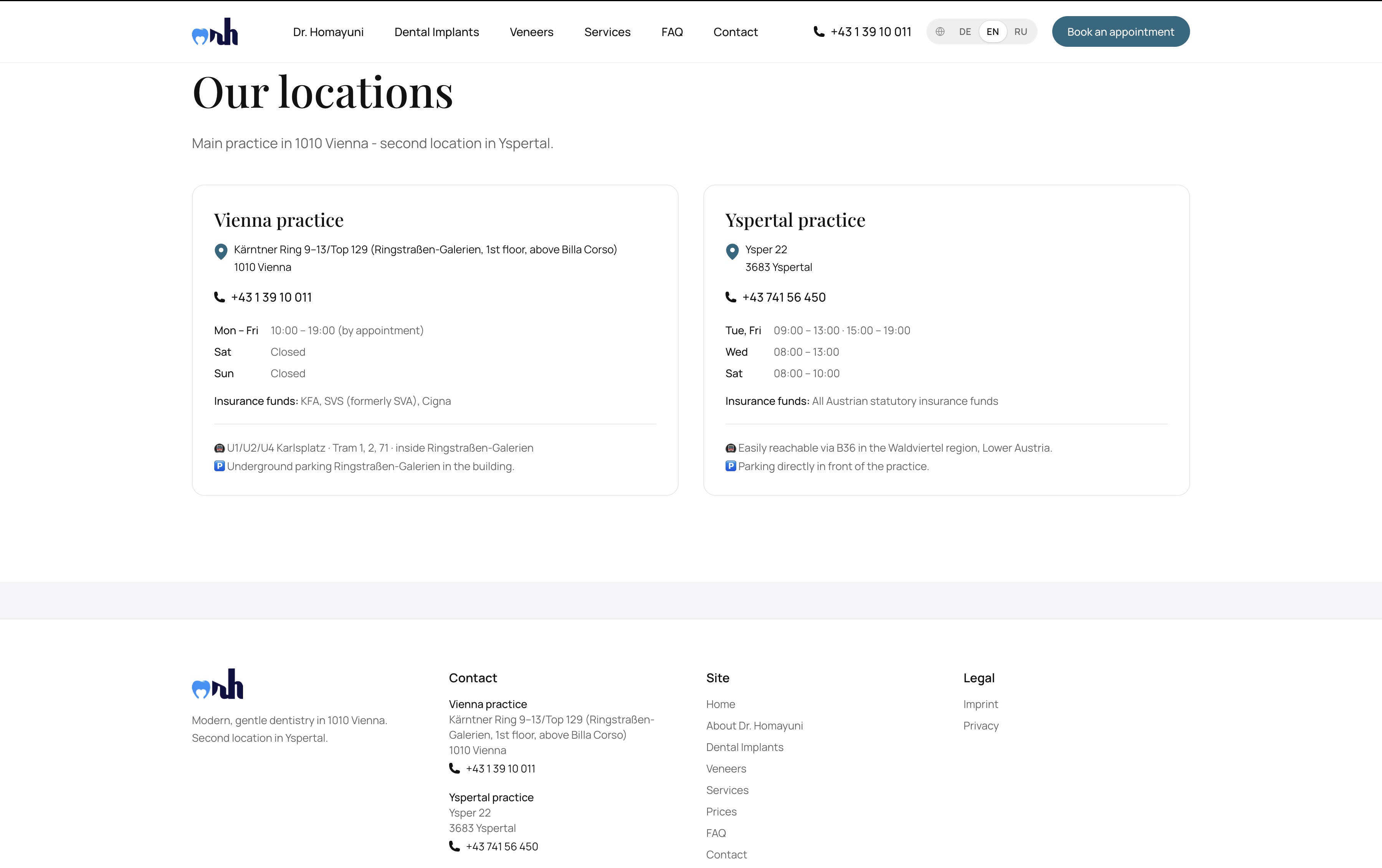This screenshot has width=1382, height=868.
Task: Open About Dr. Homayuni footer link
Action: (755, 725)
